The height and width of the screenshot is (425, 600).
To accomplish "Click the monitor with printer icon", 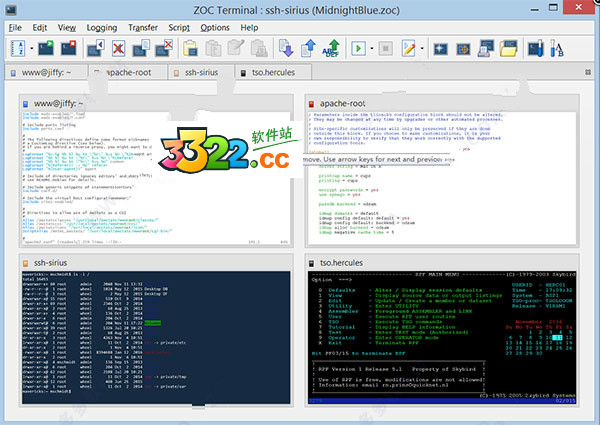I will [486, 49].
